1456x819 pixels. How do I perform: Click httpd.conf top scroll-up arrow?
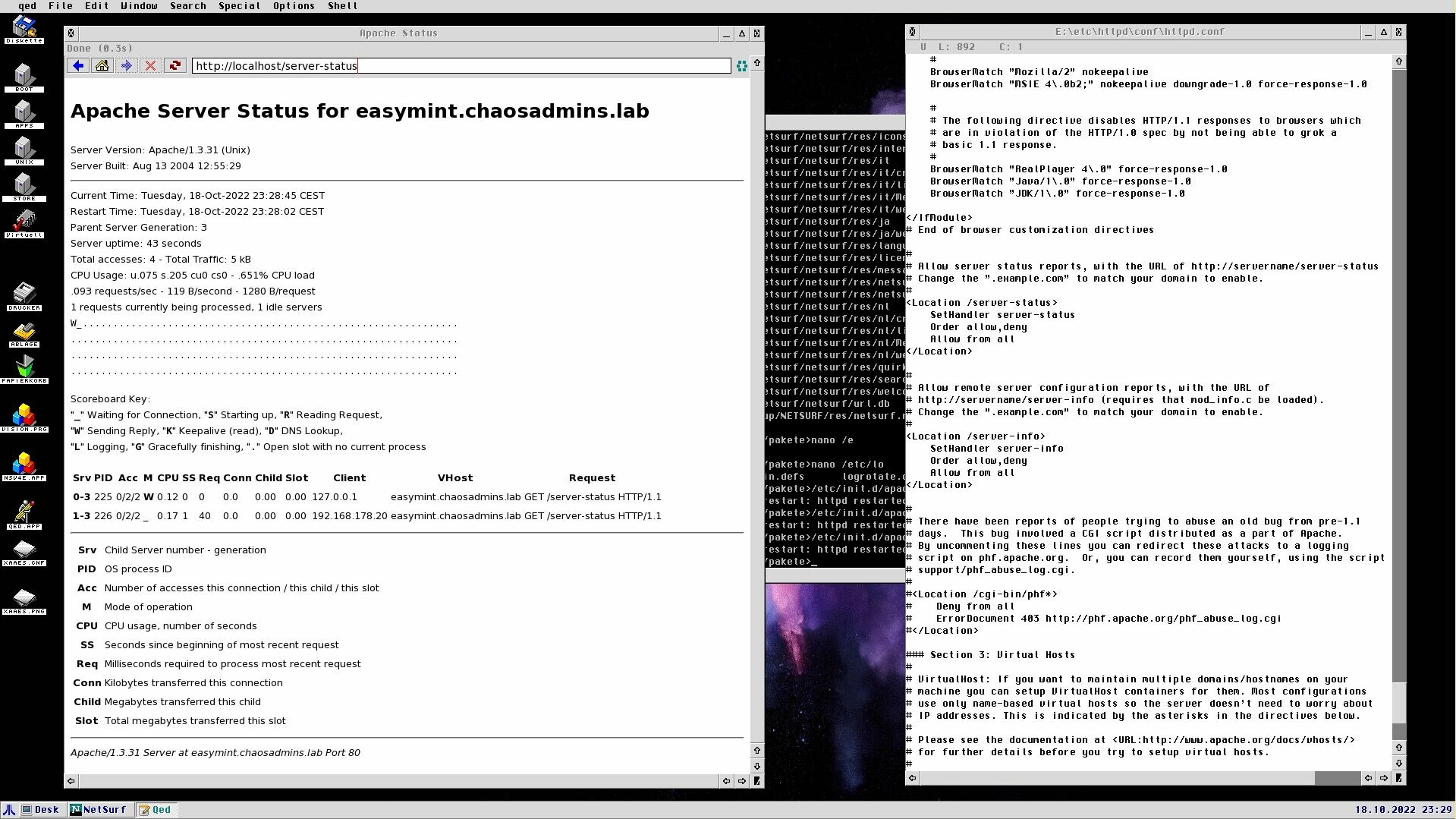click(x=1398, y=61)
